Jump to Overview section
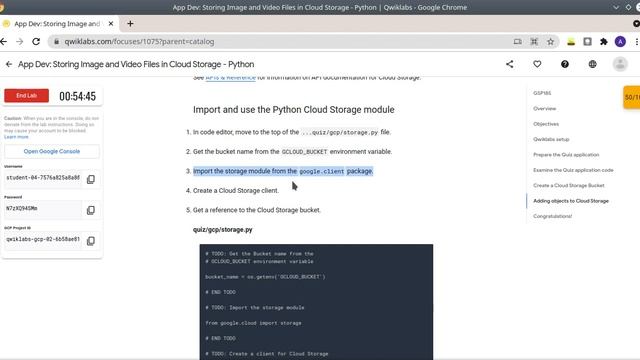Viewport: 640px width, 360px height. pyautogui.click(x=544, y=109)
